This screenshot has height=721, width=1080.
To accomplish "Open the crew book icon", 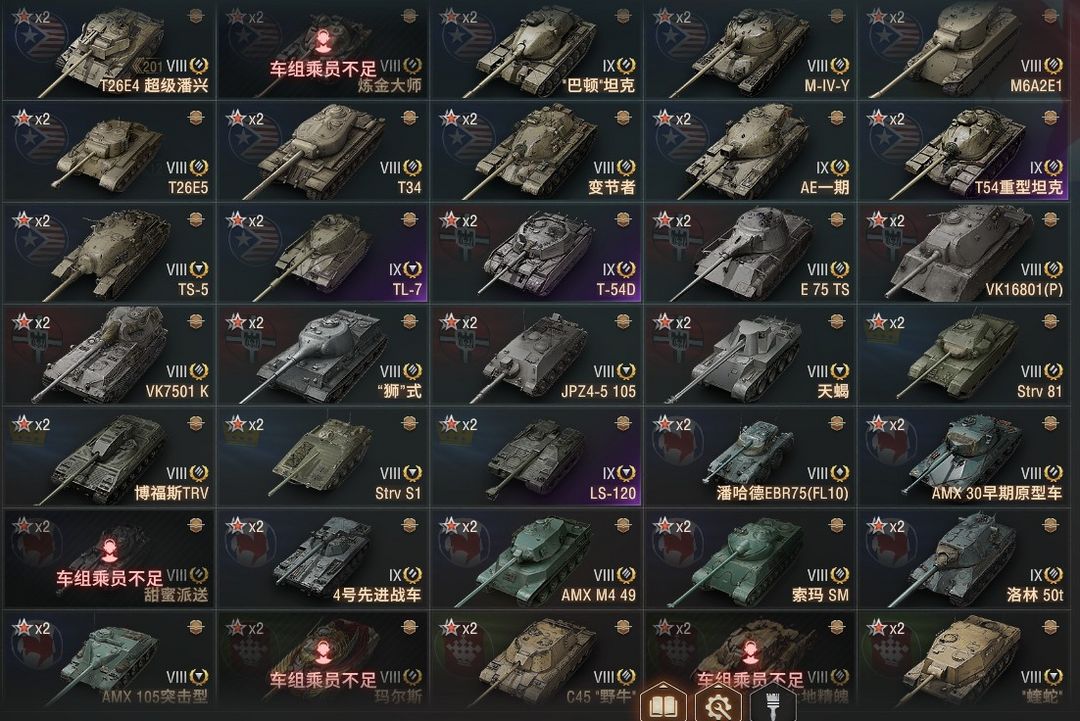I will click(663, 704).
